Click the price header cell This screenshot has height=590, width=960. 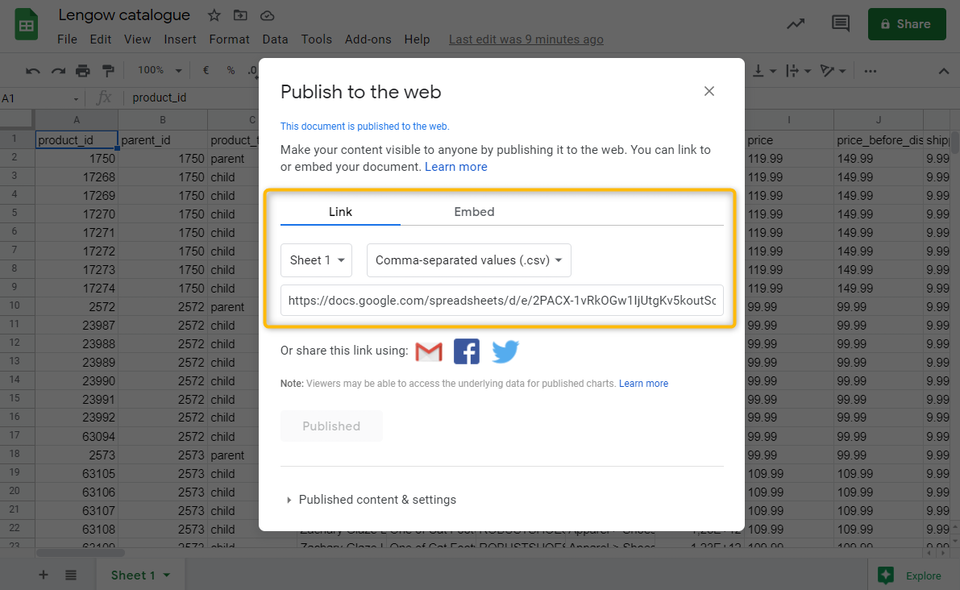(x=789, y=140)
